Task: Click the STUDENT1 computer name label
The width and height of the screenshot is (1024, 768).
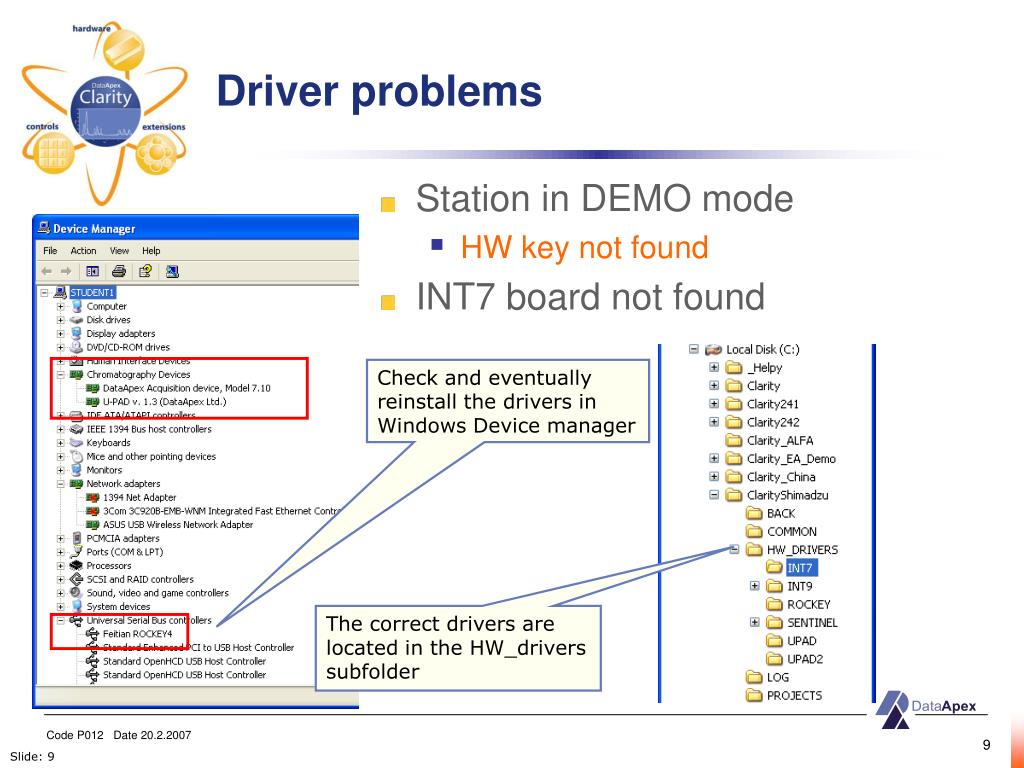Action: [x=92, y=293]
